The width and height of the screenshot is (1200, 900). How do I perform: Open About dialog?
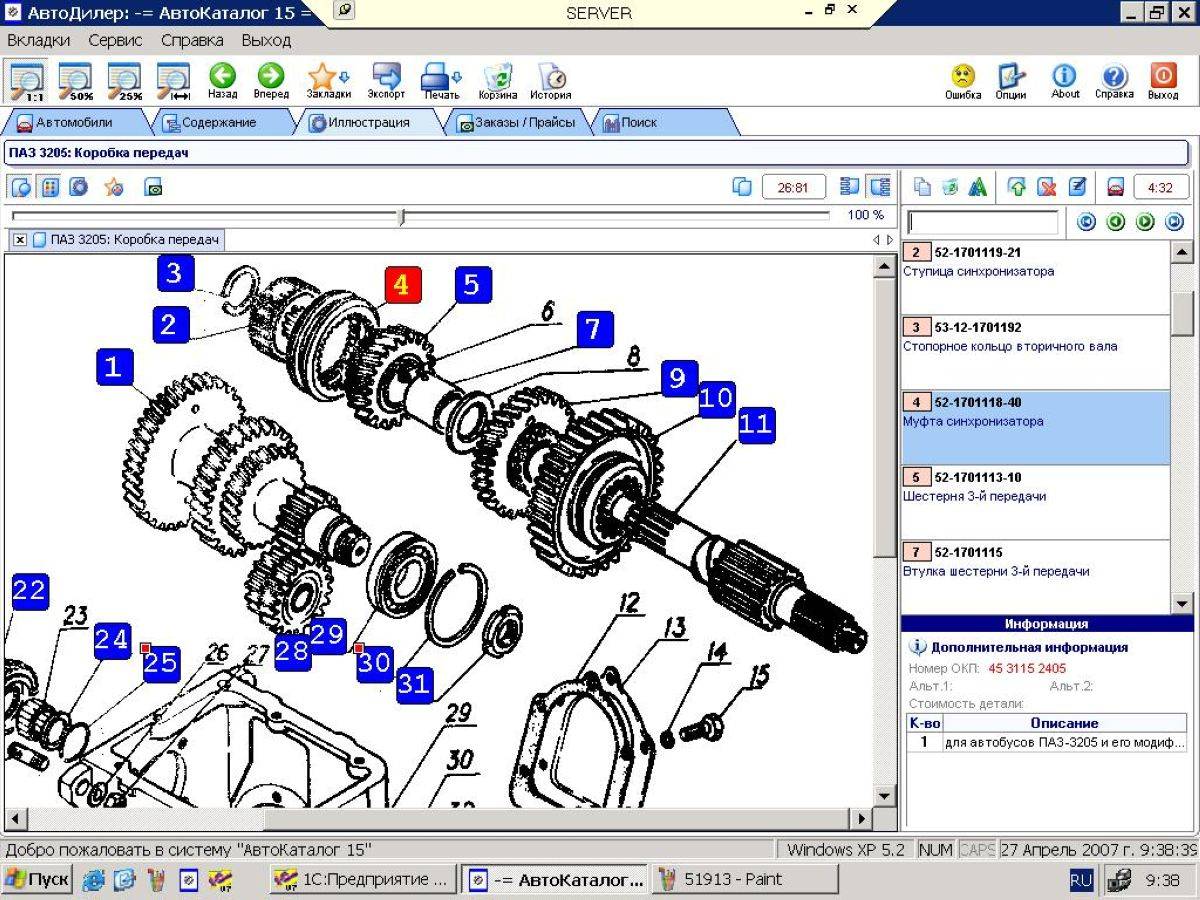1065,81
